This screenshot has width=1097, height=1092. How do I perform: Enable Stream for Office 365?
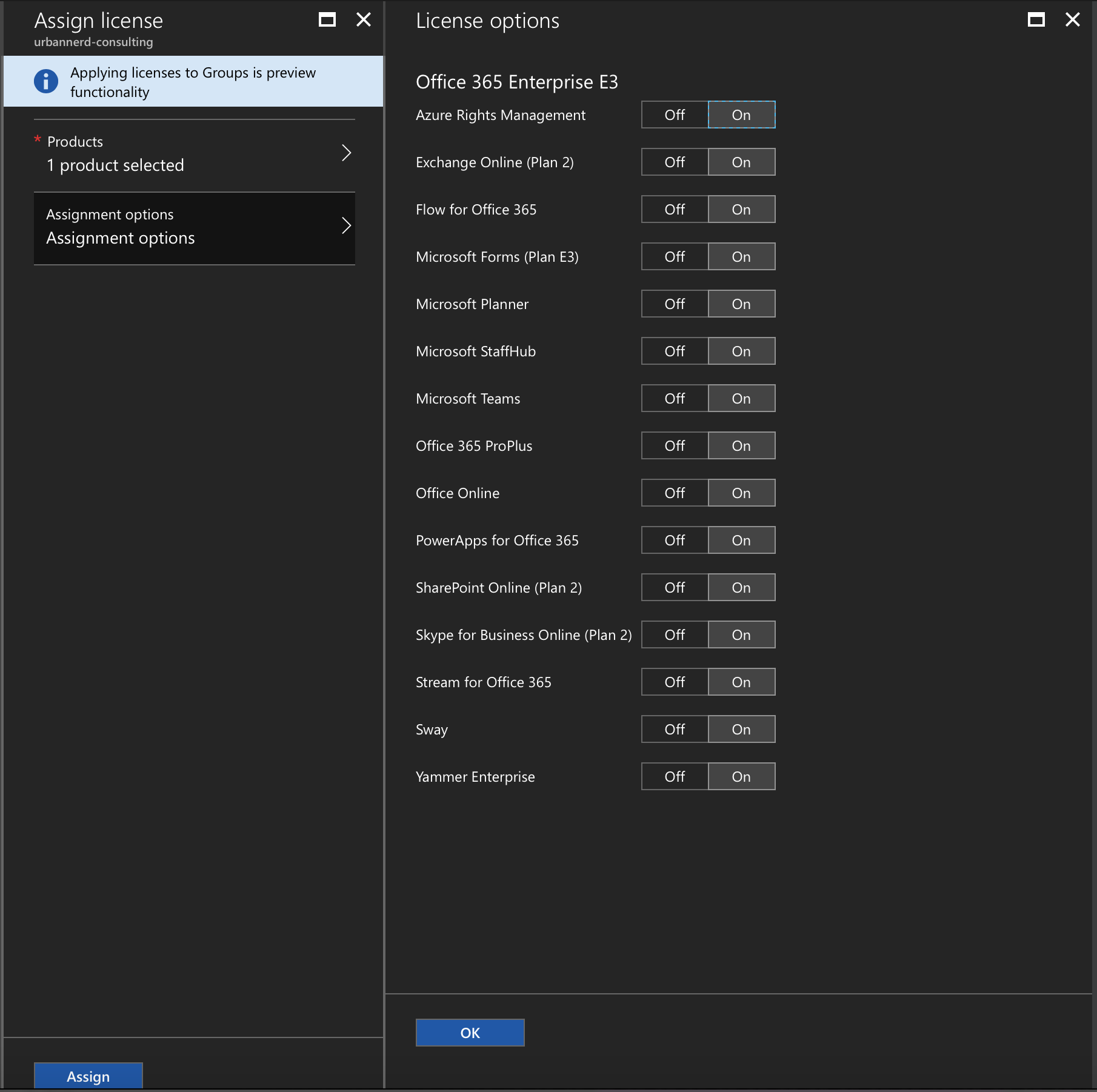tap(741, 682)
